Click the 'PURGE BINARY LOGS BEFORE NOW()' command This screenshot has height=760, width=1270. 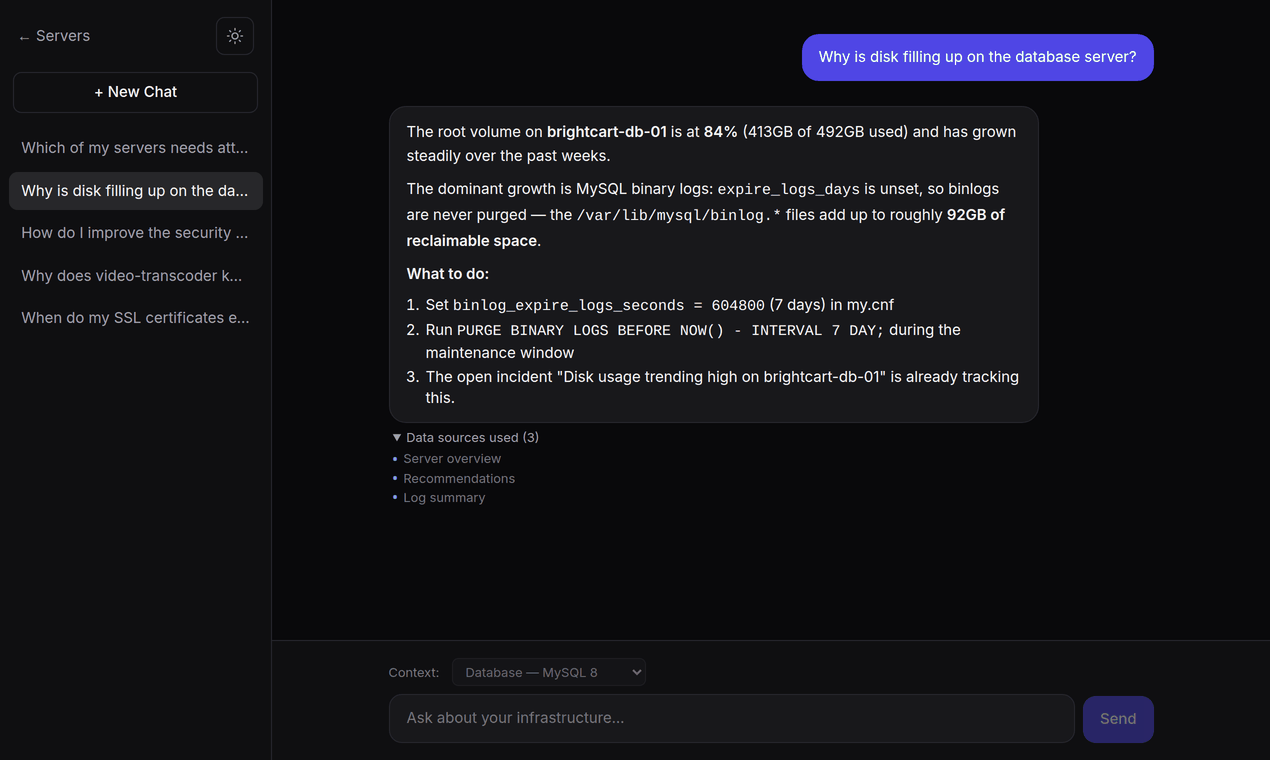[590, 330]
